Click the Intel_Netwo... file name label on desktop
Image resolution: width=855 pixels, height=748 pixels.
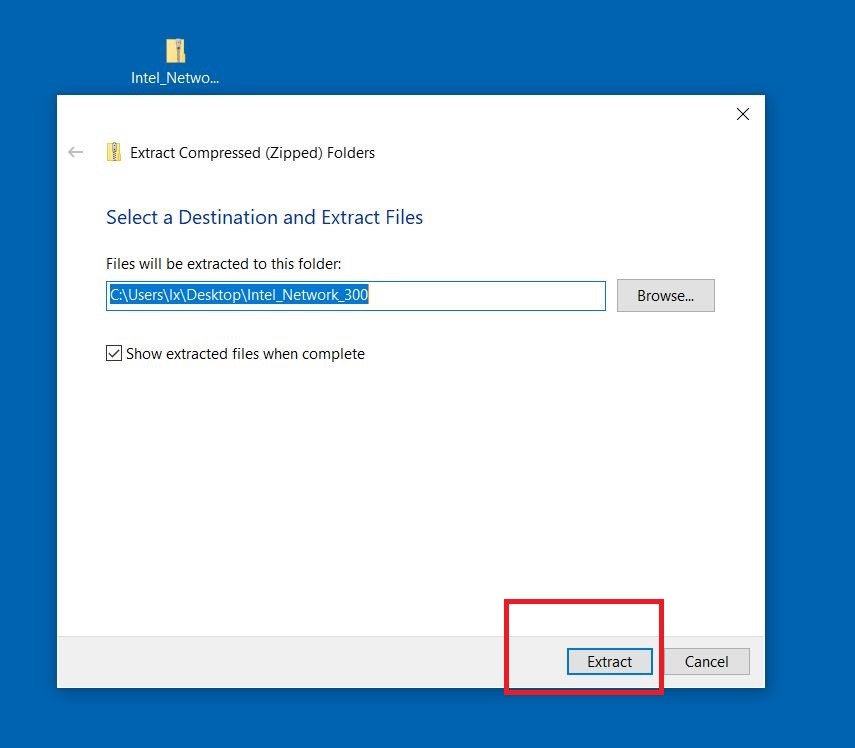coord(175,78)
